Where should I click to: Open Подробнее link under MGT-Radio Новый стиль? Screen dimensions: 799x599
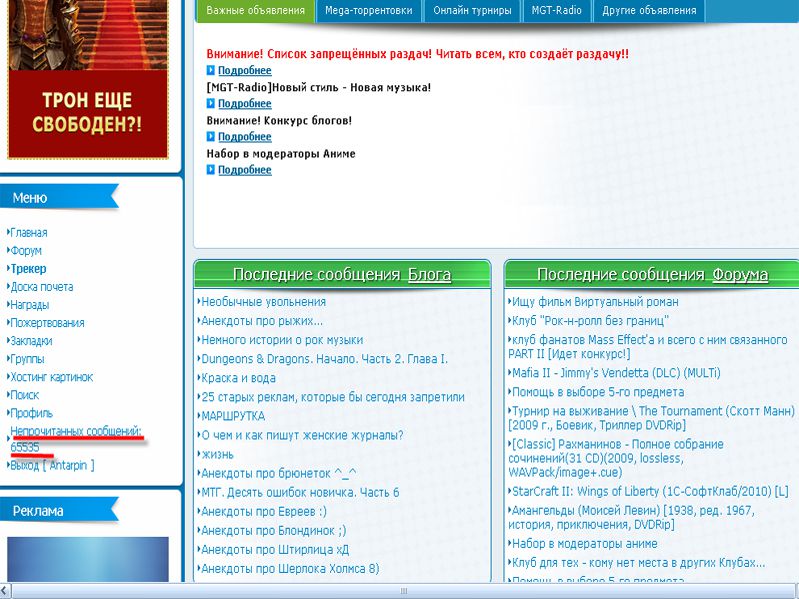click(244, 104)
